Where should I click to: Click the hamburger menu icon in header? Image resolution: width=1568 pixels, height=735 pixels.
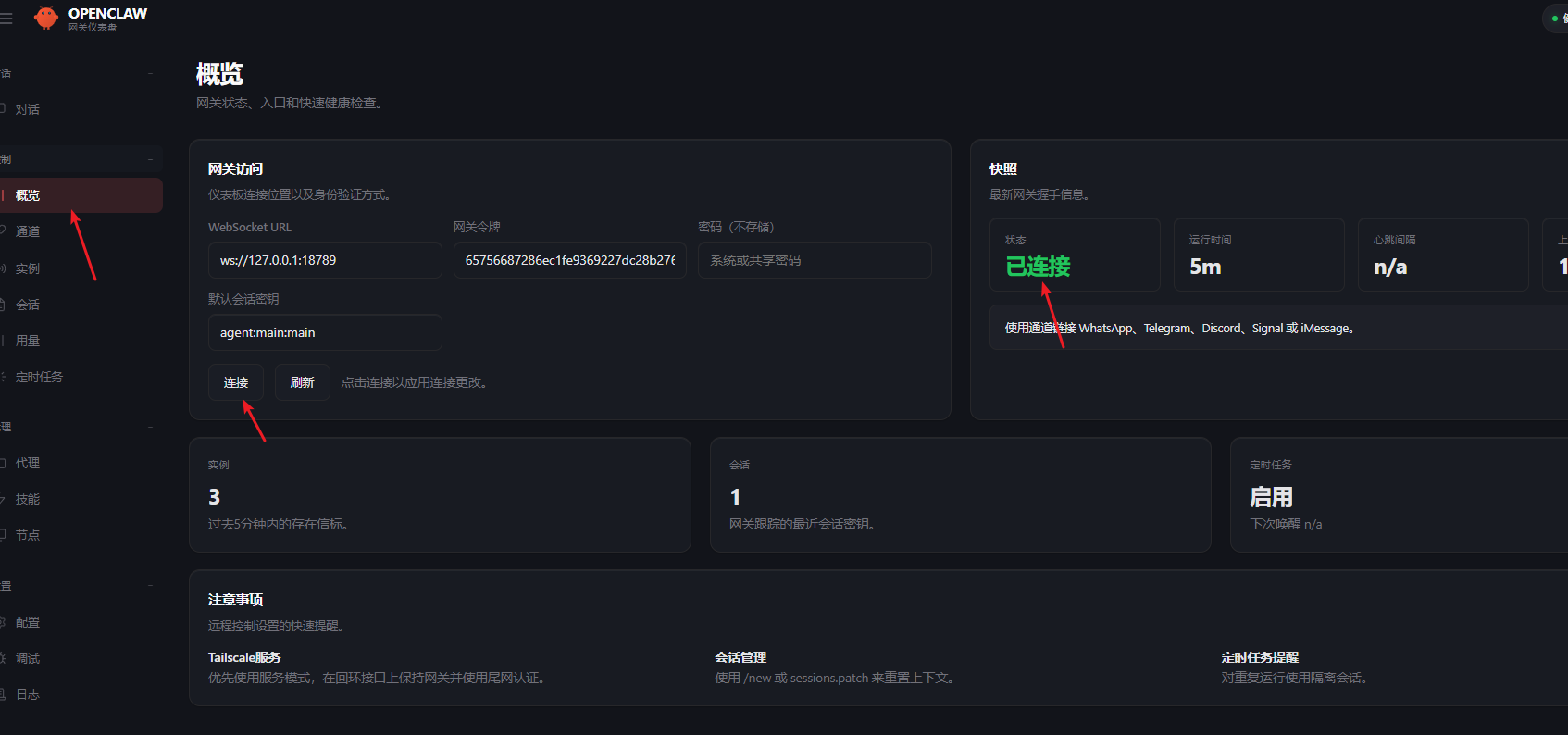(x=6, y=19)
